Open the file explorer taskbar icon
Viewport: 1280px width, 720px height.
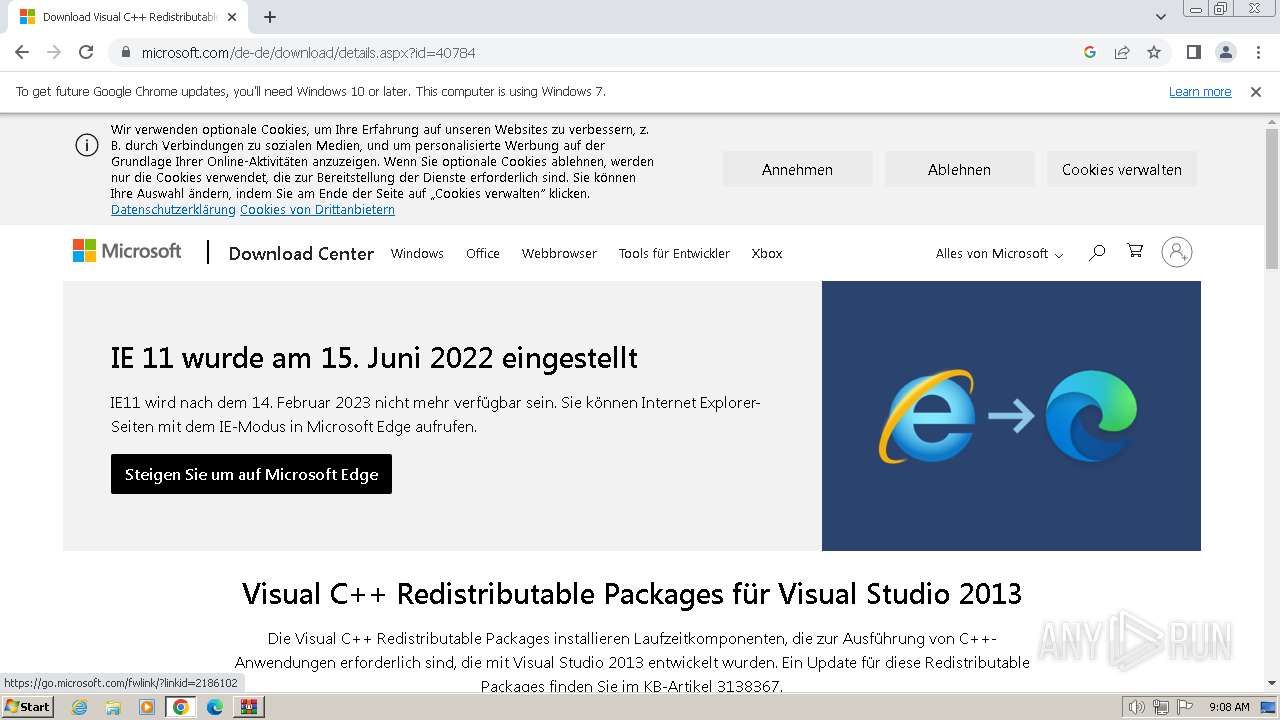pos(113,707)
